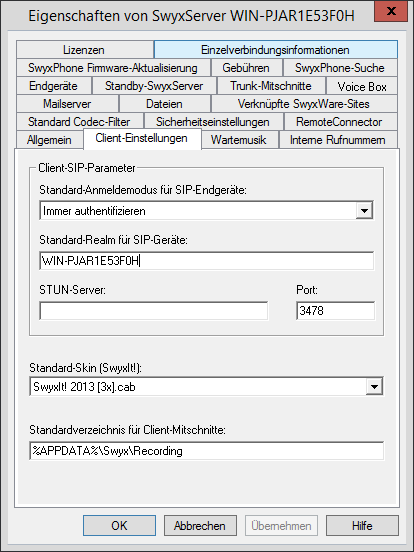Open the RemoteConnector tab
The height and width of the screenshot is (552, 414).
pos(340,122)
